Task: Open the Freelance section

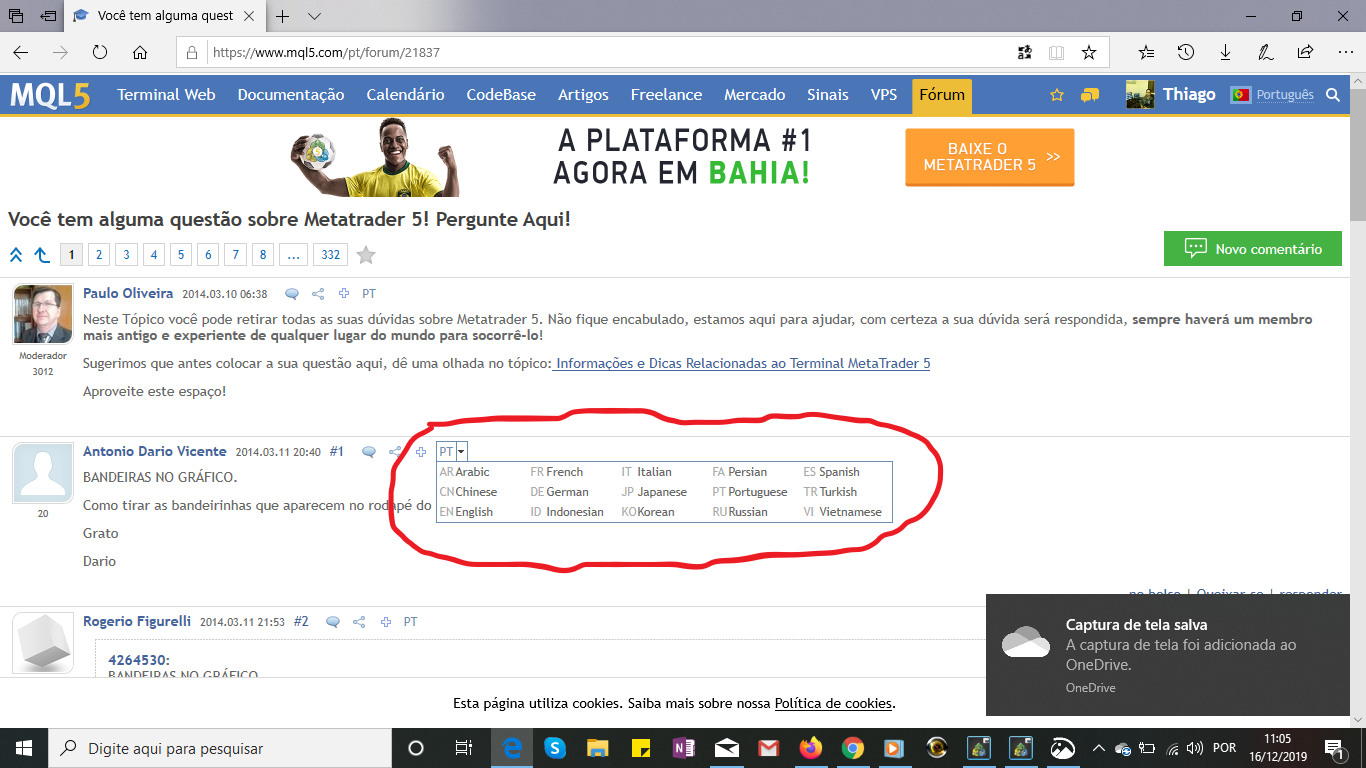Action: click(666, 95)
